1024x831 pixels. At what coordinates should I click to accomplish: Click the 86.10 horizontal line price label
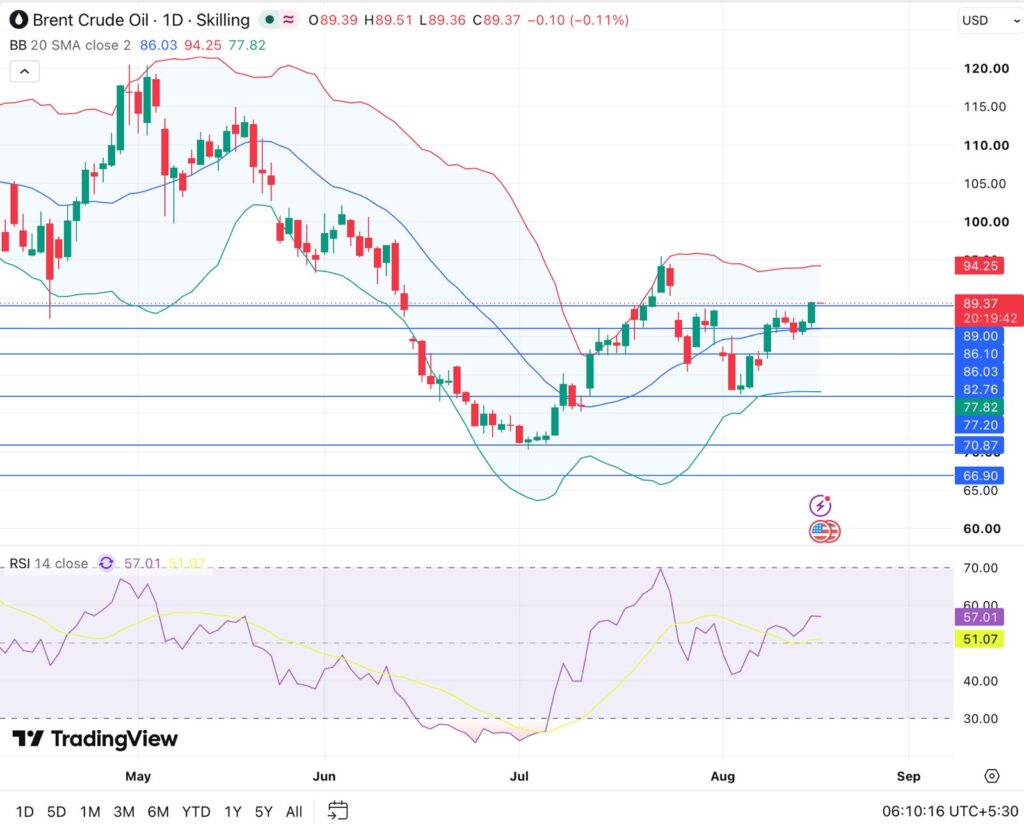pyautogui.click(x=980, y=353)
